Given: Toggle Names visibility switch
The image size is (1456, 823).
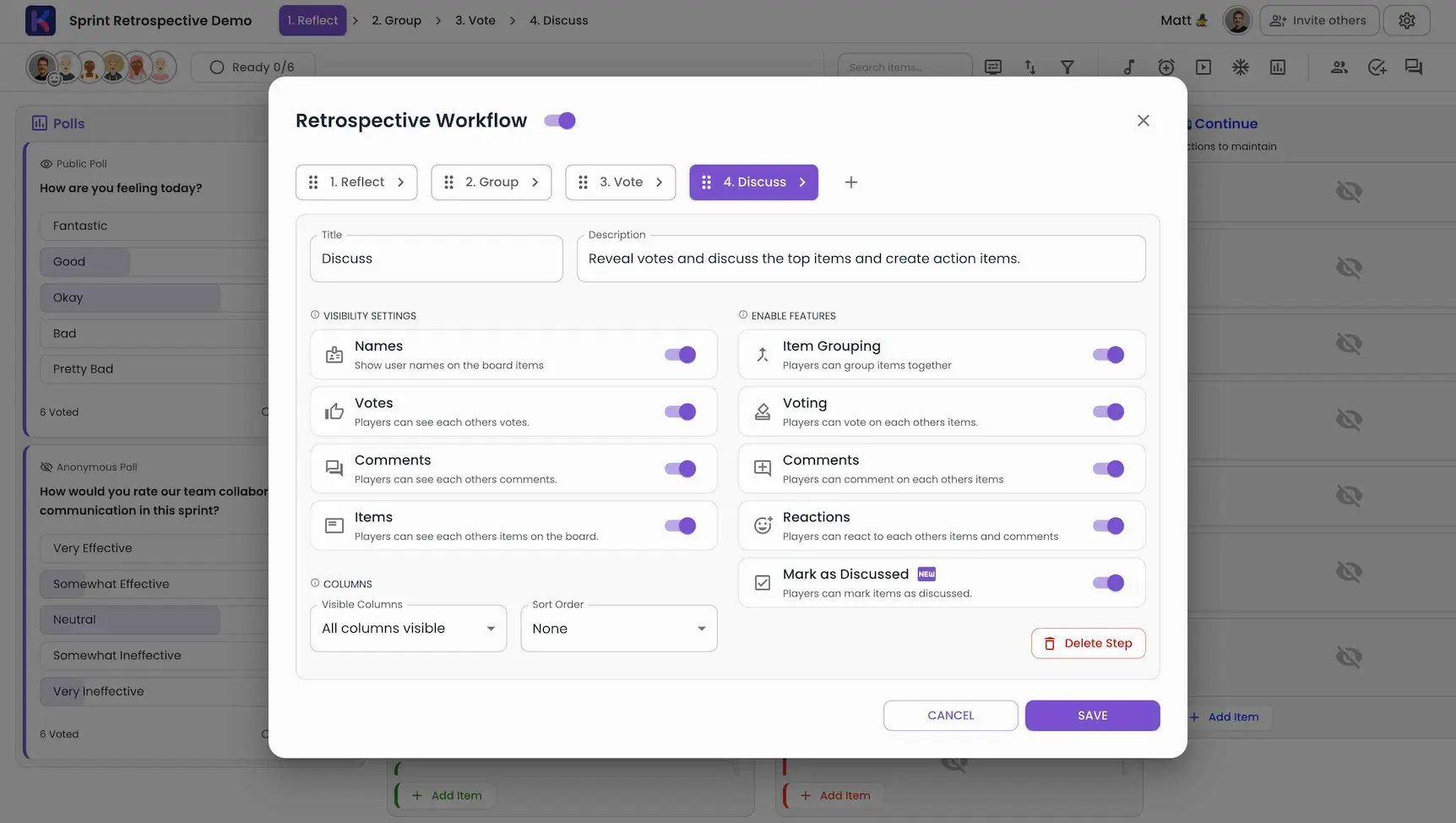Looking at the screenshot, I should pyautogui.click(x=681, y=355).
